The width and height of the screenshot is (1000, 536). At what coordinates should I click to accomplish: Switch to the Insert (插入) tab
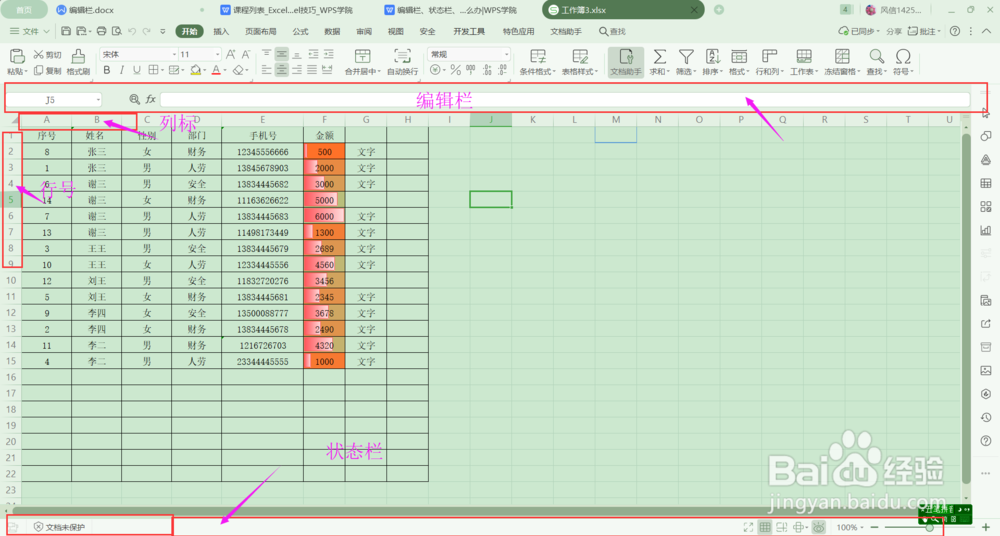tap(221, 31)
